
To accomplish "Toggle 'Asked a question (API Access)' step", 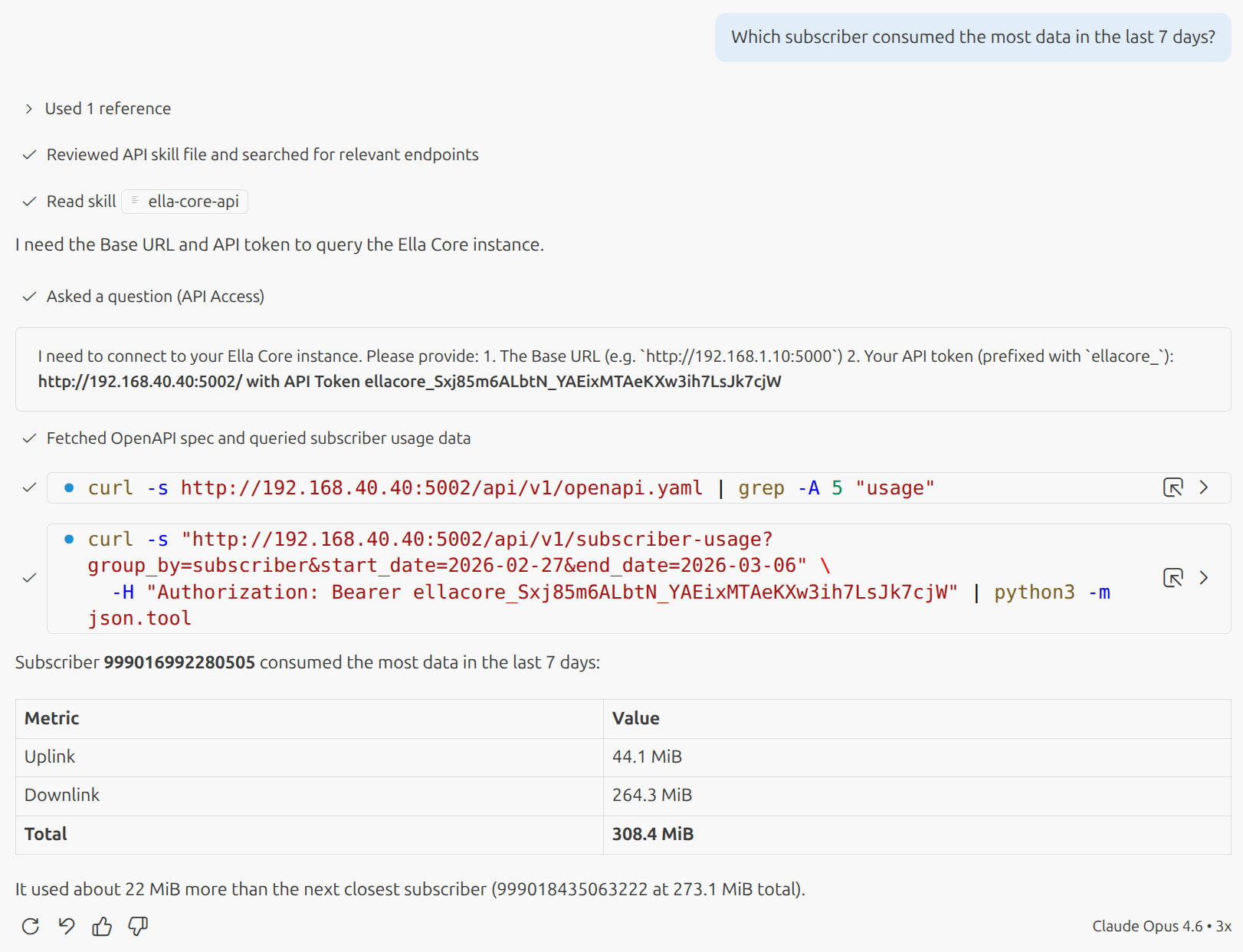I will click(155, 297).
